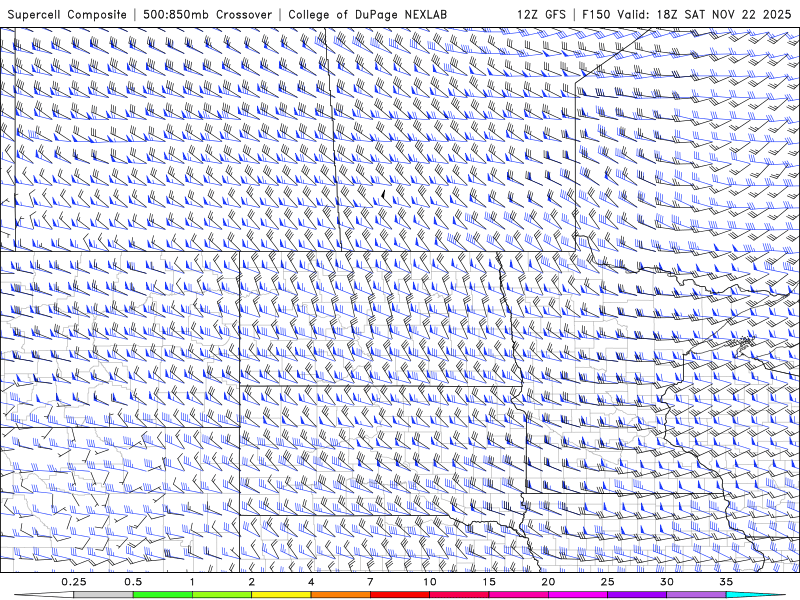
Task: Click the '0.5' legend value
Action: click(133, 582)
